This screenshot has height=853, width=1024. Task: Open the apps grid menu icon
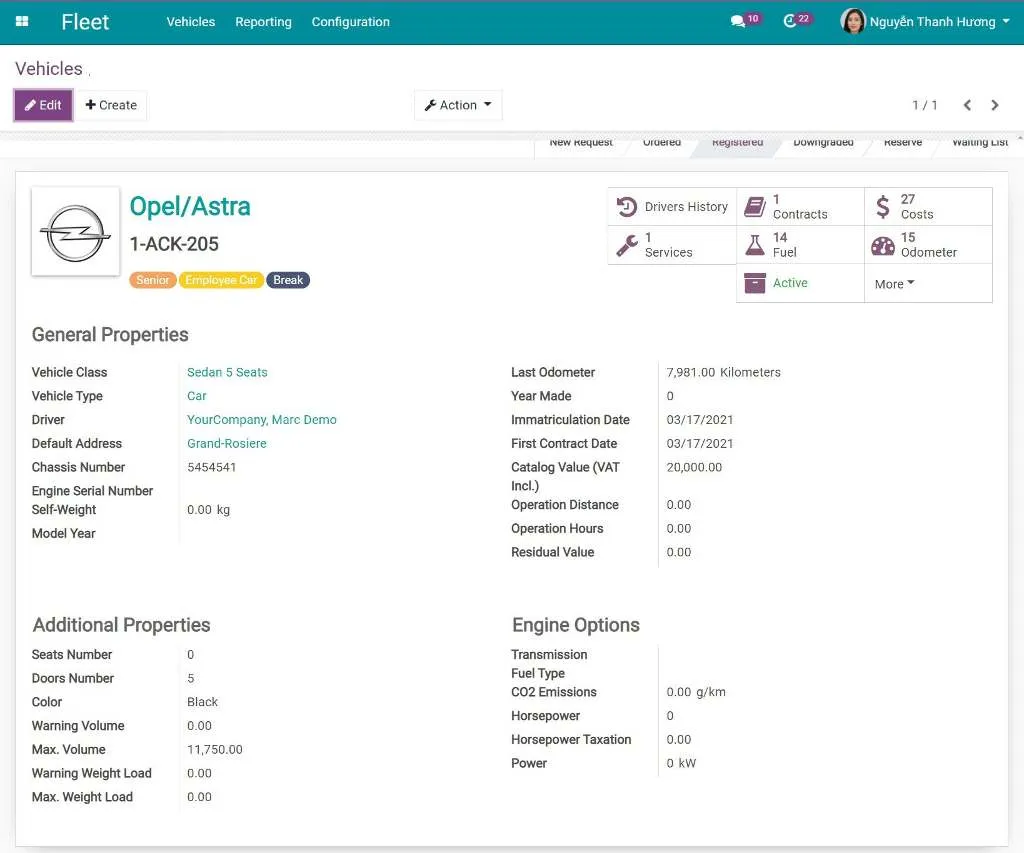click(22, 22)
